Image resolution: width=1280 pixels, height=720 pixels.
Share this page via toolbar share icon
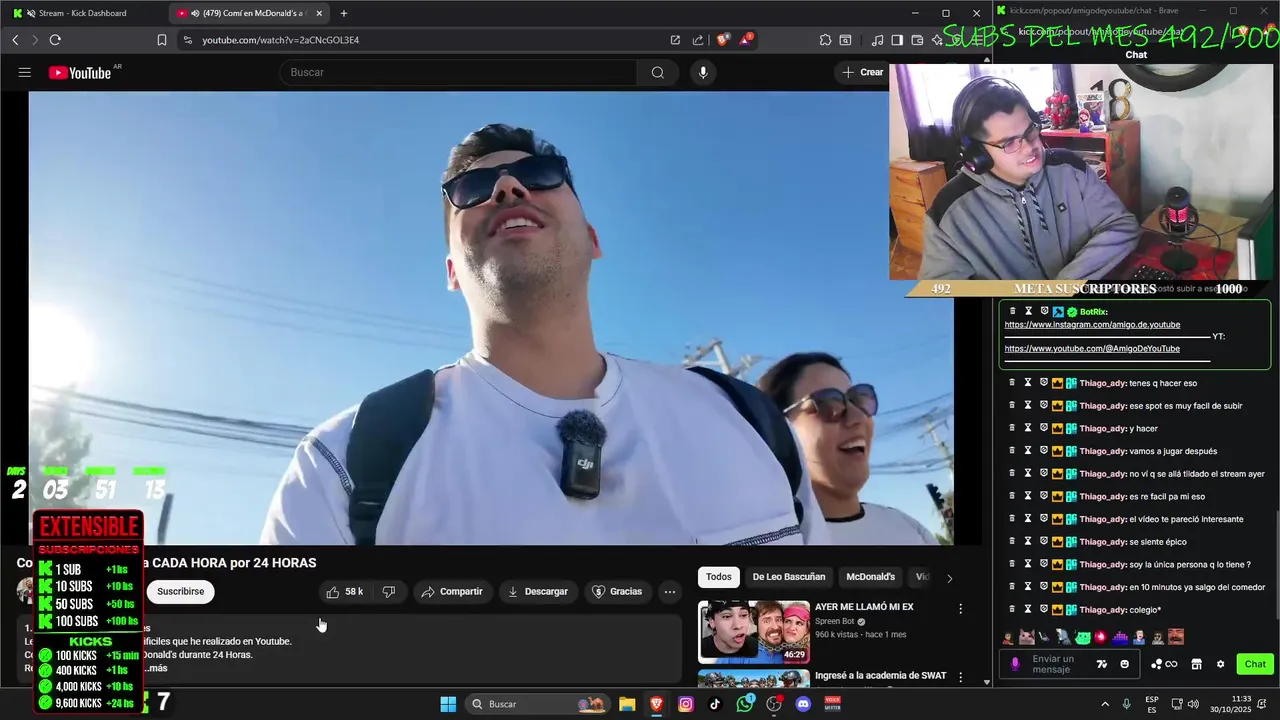point(698,40)
